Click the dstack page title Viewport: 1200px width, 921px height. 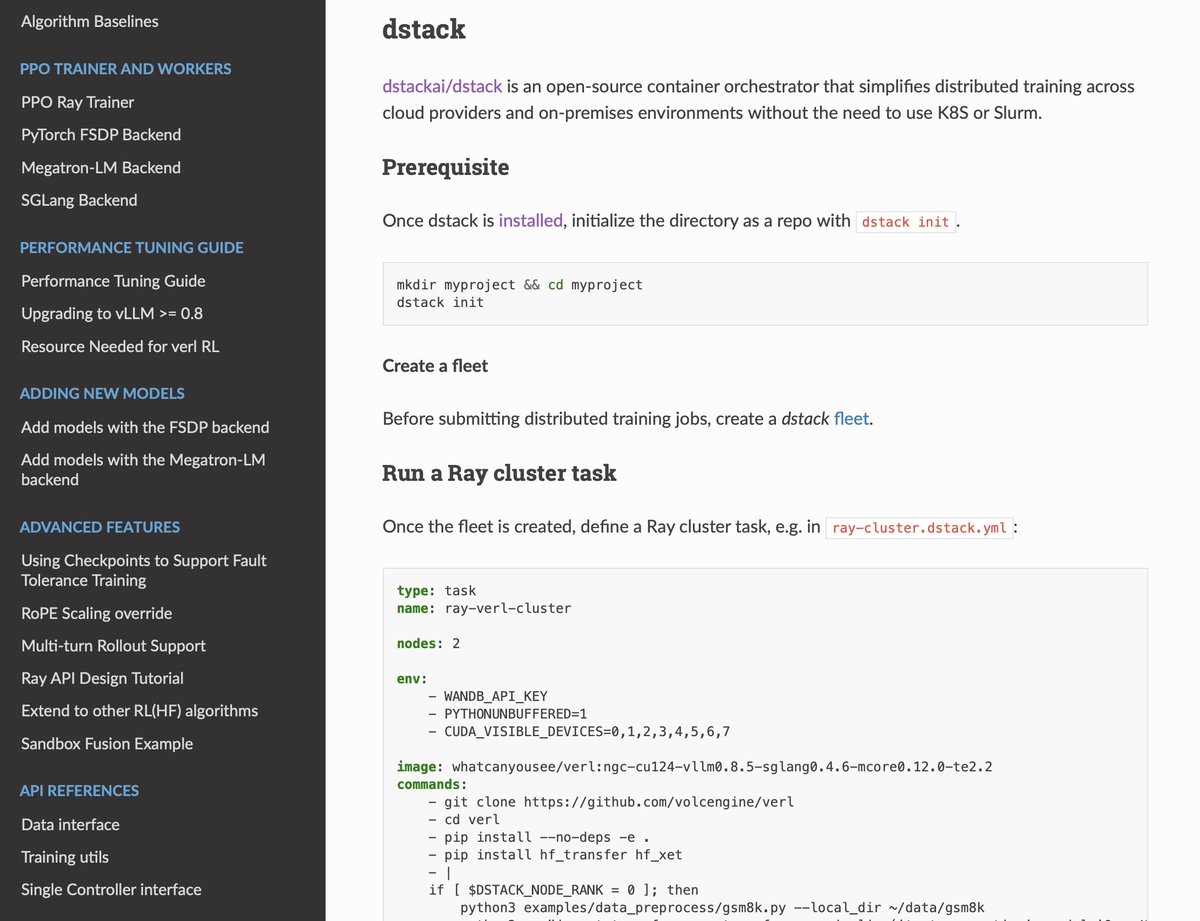coord(424,29)
